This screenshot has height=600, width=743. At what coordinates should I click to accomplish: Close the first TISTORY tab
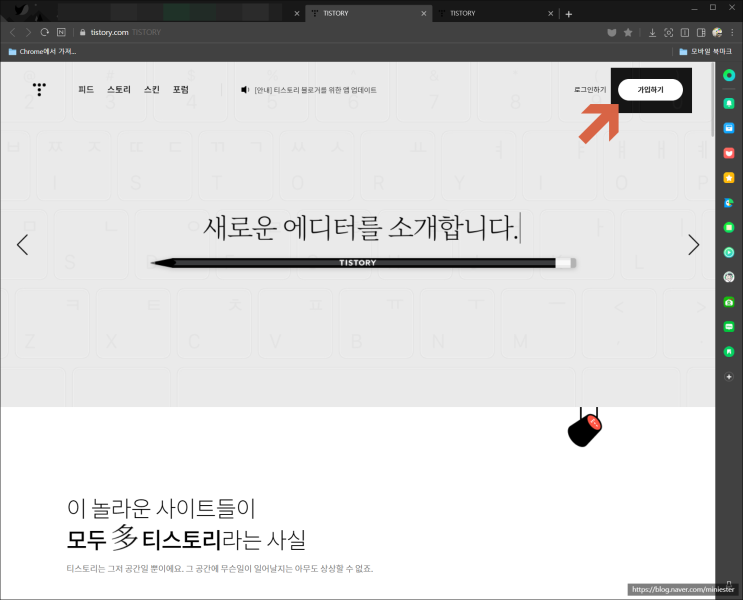point(424,13)
